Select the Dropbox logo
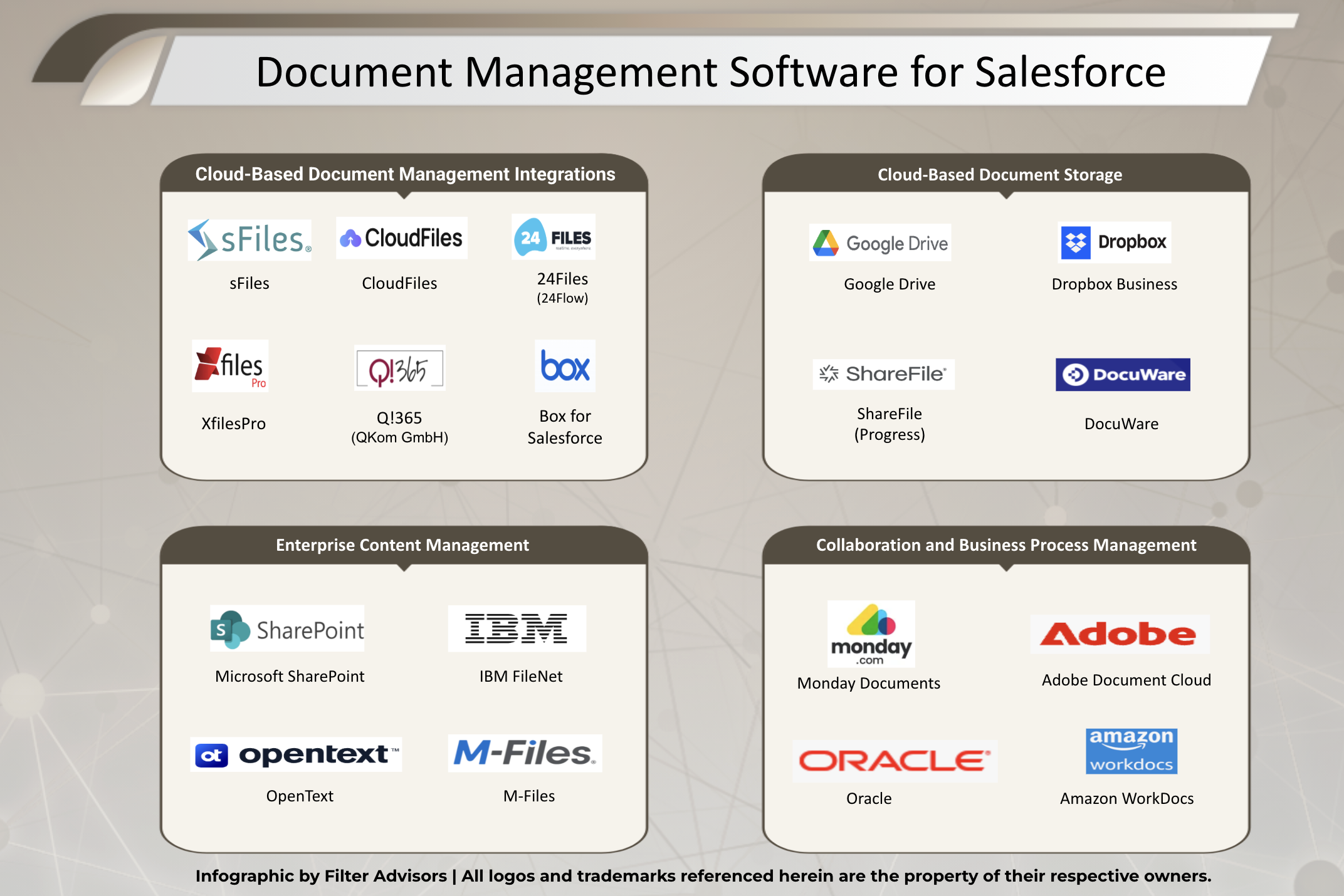This screenshot has width=1344, height=896. (x=1114, y=242)
